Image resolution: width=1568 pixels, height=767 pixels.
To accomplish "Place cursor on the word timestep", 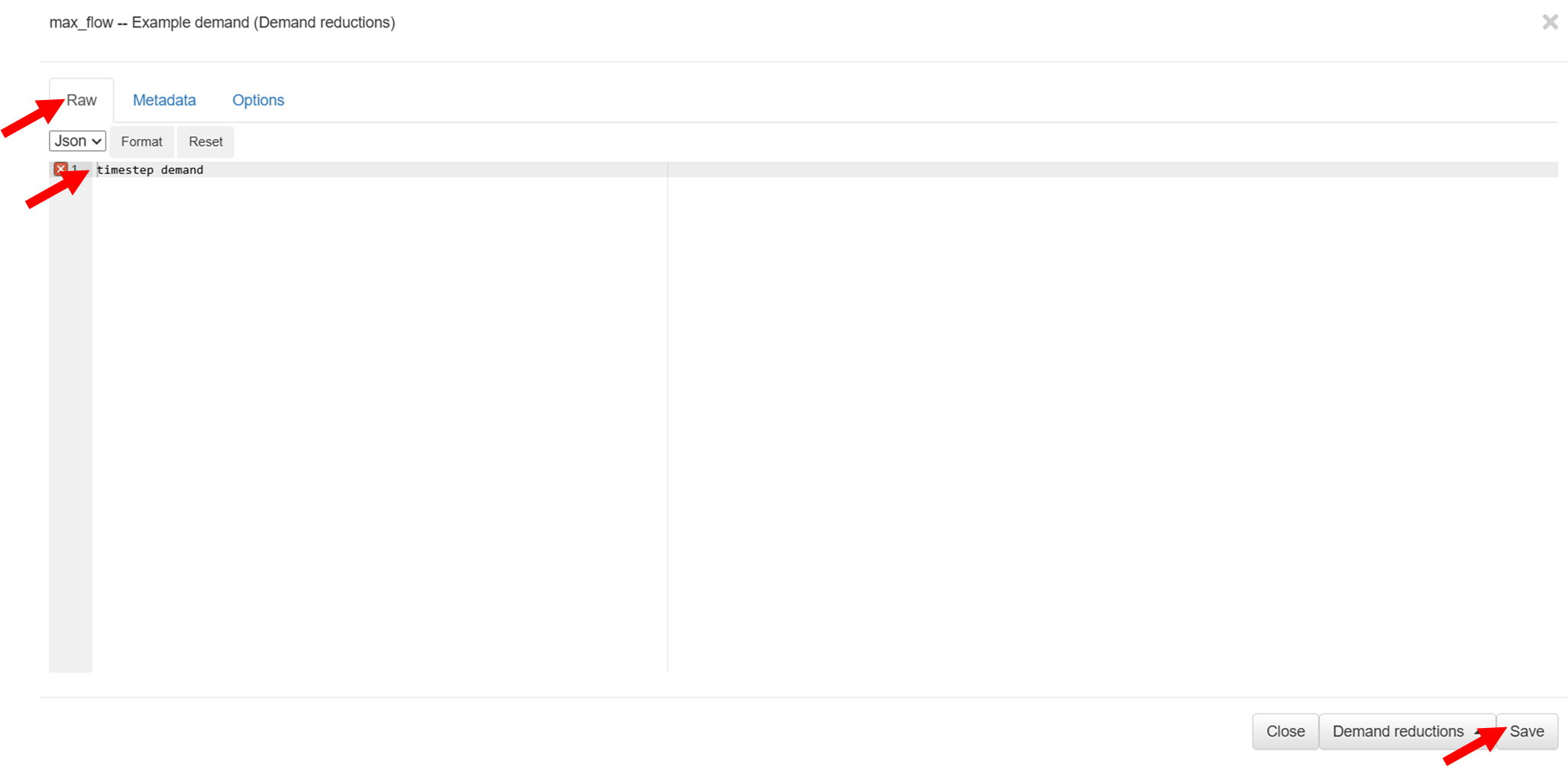I will tap(125, 170).
